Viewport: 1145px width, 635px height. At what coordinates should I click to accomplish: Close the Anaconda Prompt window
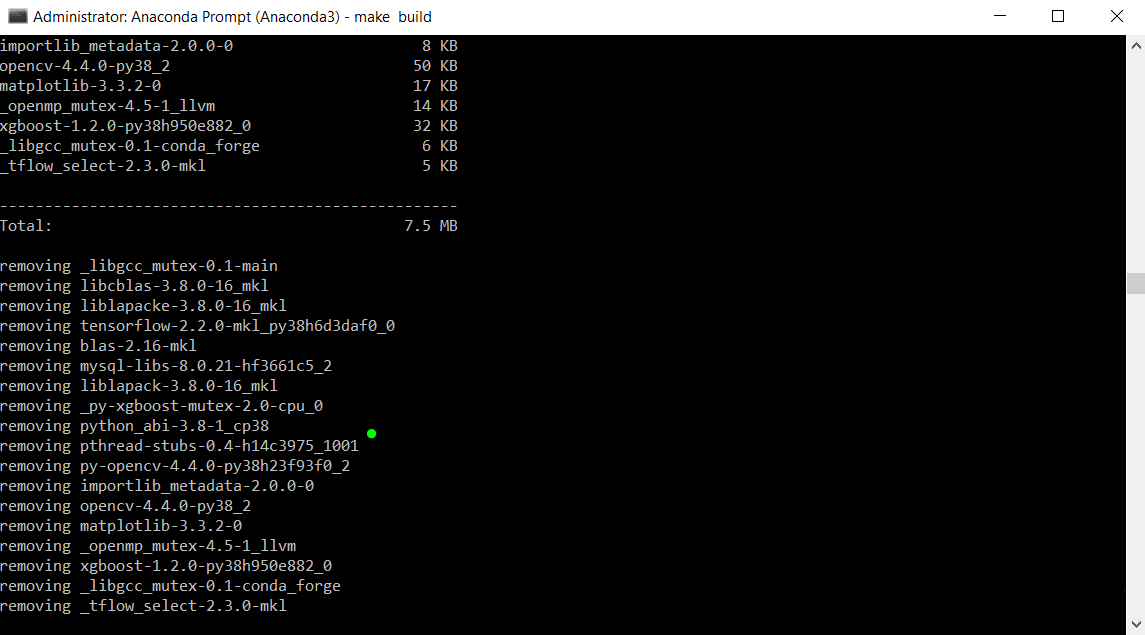tap(1117, 16)
